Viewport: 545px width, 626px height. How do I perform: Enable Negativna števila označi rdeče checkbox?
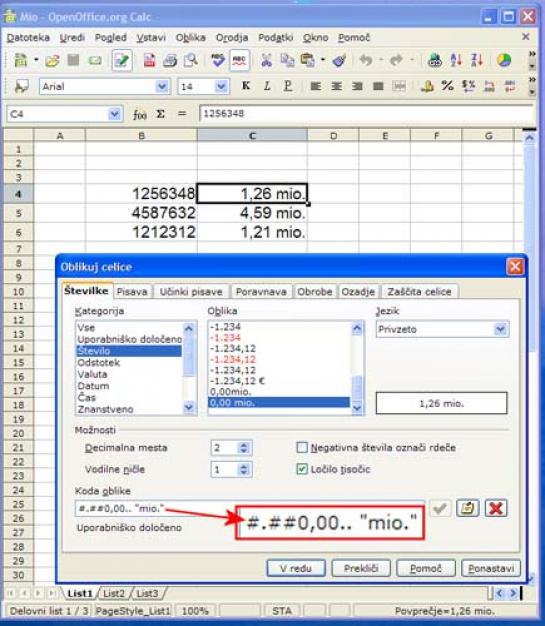click(302, 447)
